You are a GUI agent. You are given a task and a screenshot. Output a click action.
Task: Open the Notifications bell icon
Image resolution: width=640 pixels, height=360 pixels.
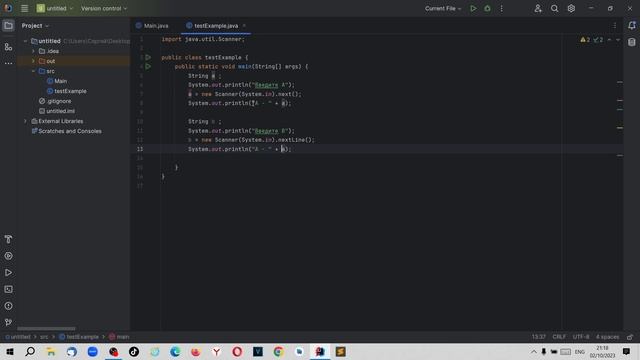[632, 26]
